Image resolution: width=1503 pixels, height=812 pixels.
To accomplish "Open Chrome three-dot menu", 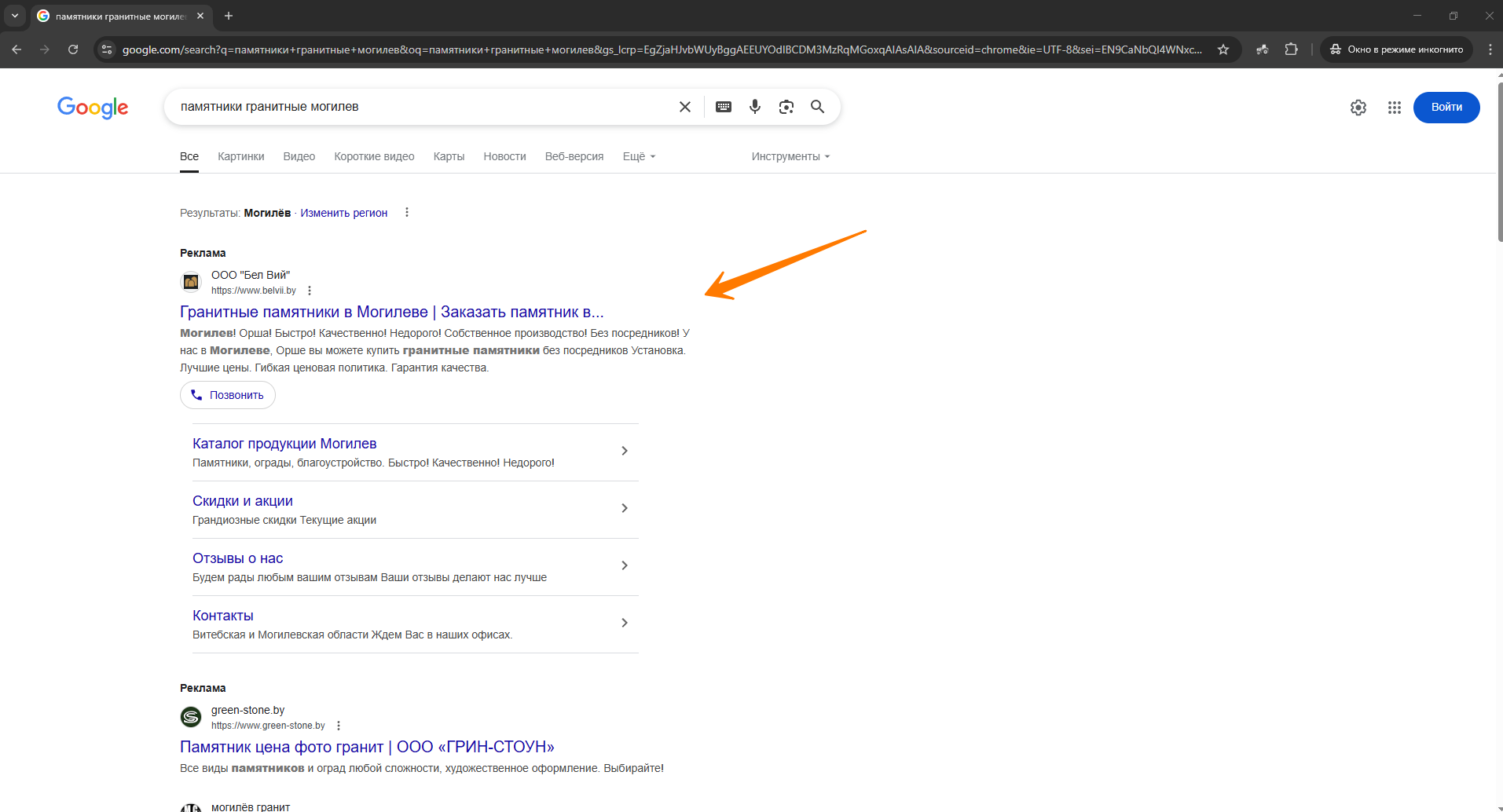I will coord(1490,49).
